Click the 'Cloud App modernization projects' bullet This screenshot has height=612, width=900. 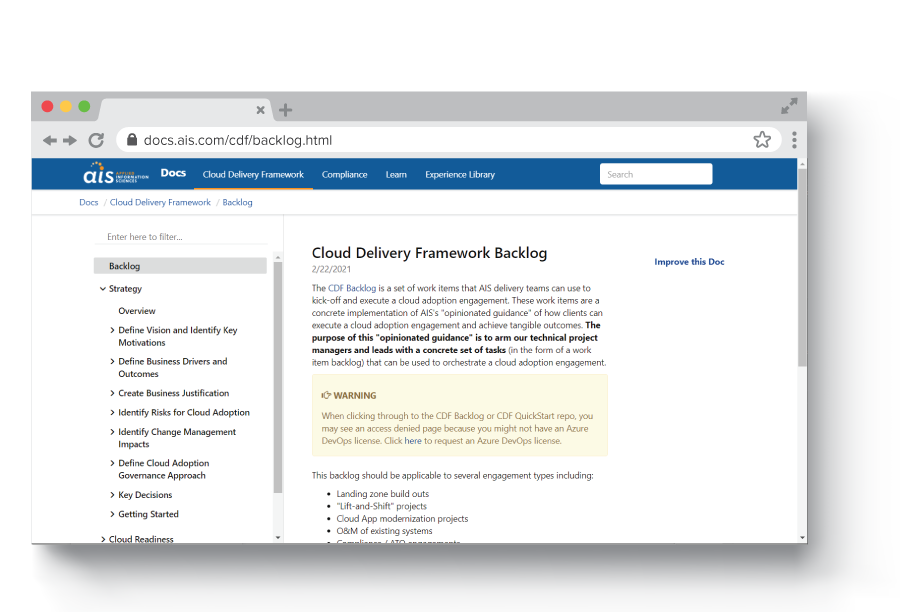pyautogui.click(x=402, y=519)
